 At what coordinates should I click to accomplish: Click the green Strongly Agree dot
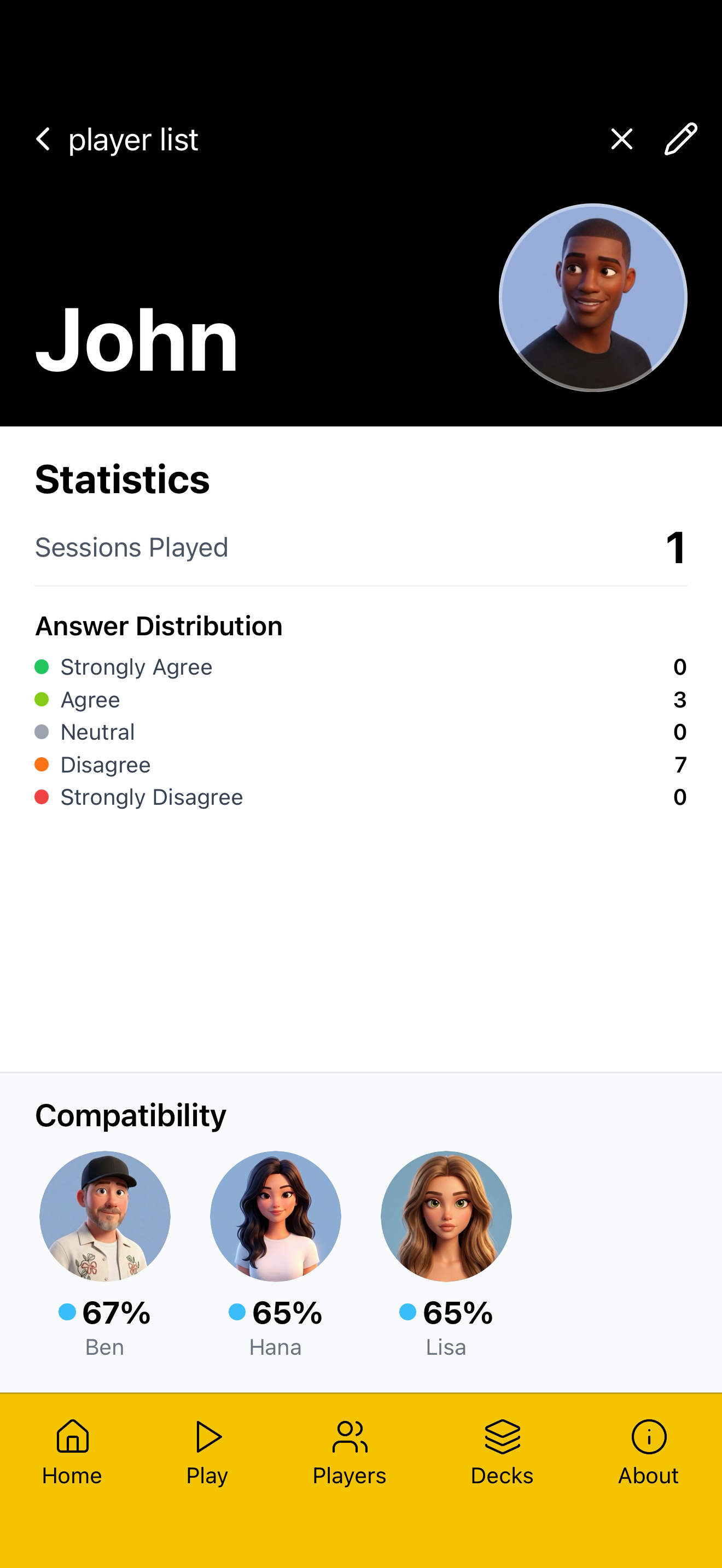pyautogui.click(x=42, y=666)
